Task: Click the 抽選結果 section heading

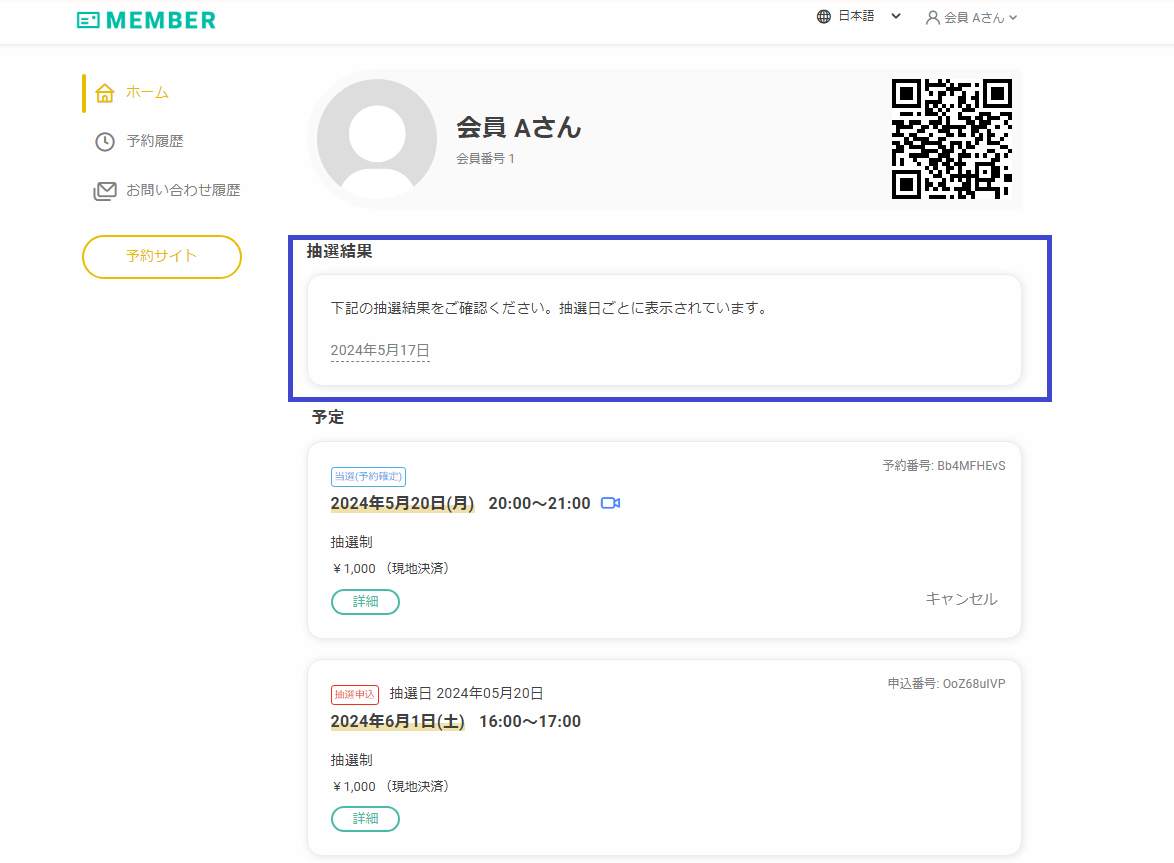Action: click(x=339, y=251)
